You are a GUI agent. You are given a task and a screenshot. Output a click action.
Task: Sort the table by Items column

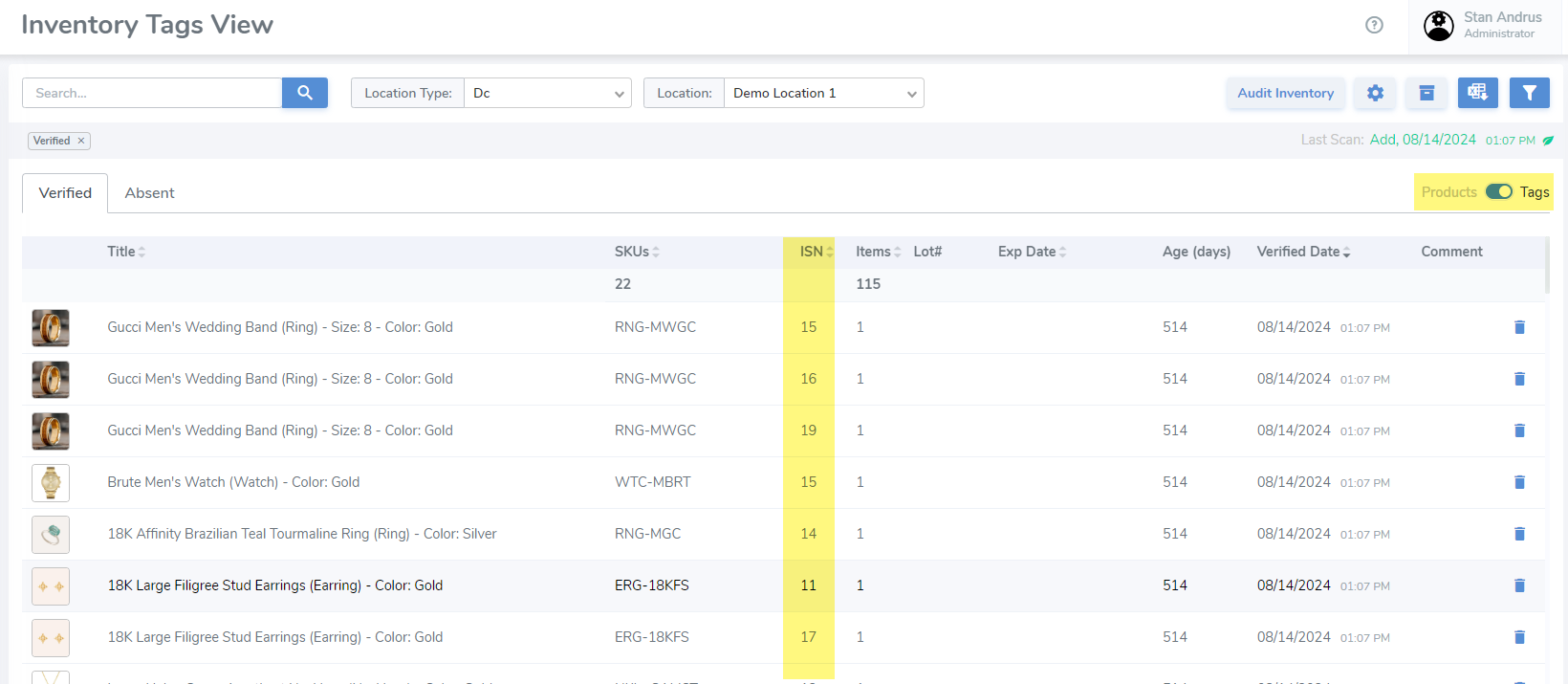[879, 252]
